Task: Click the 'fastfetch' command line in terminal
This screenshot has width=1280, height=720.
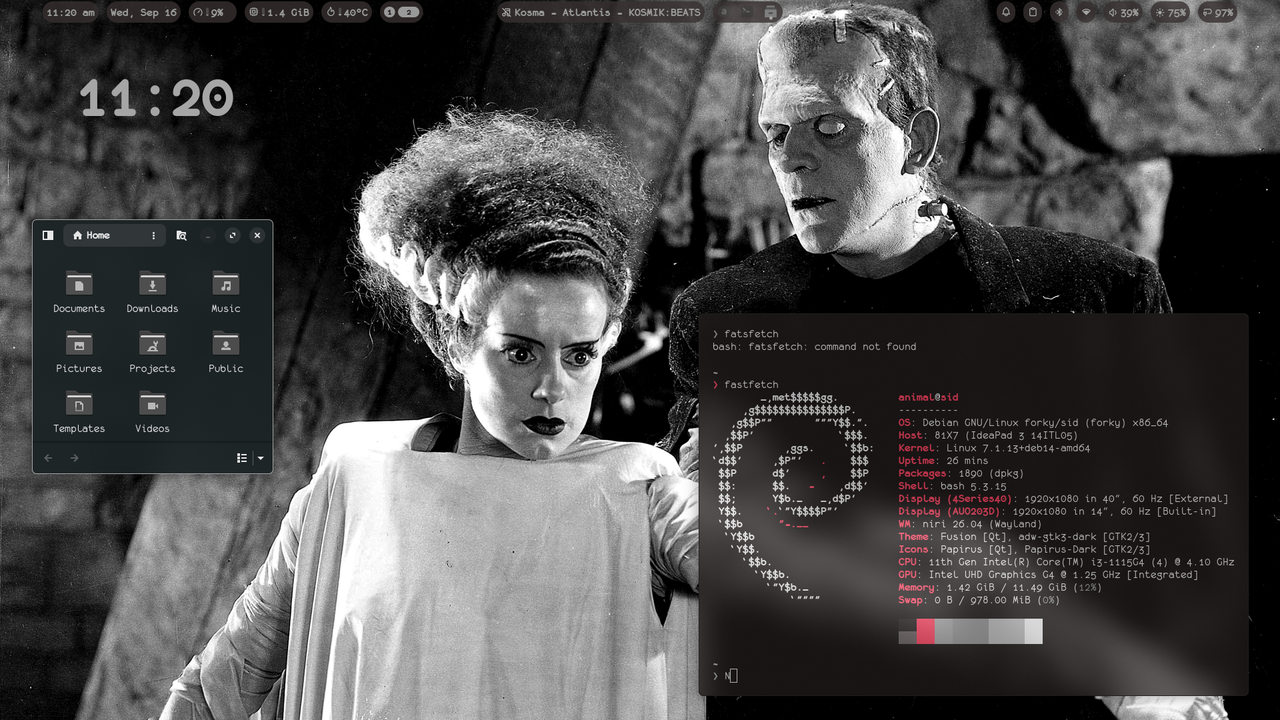Action: point(745,385)
